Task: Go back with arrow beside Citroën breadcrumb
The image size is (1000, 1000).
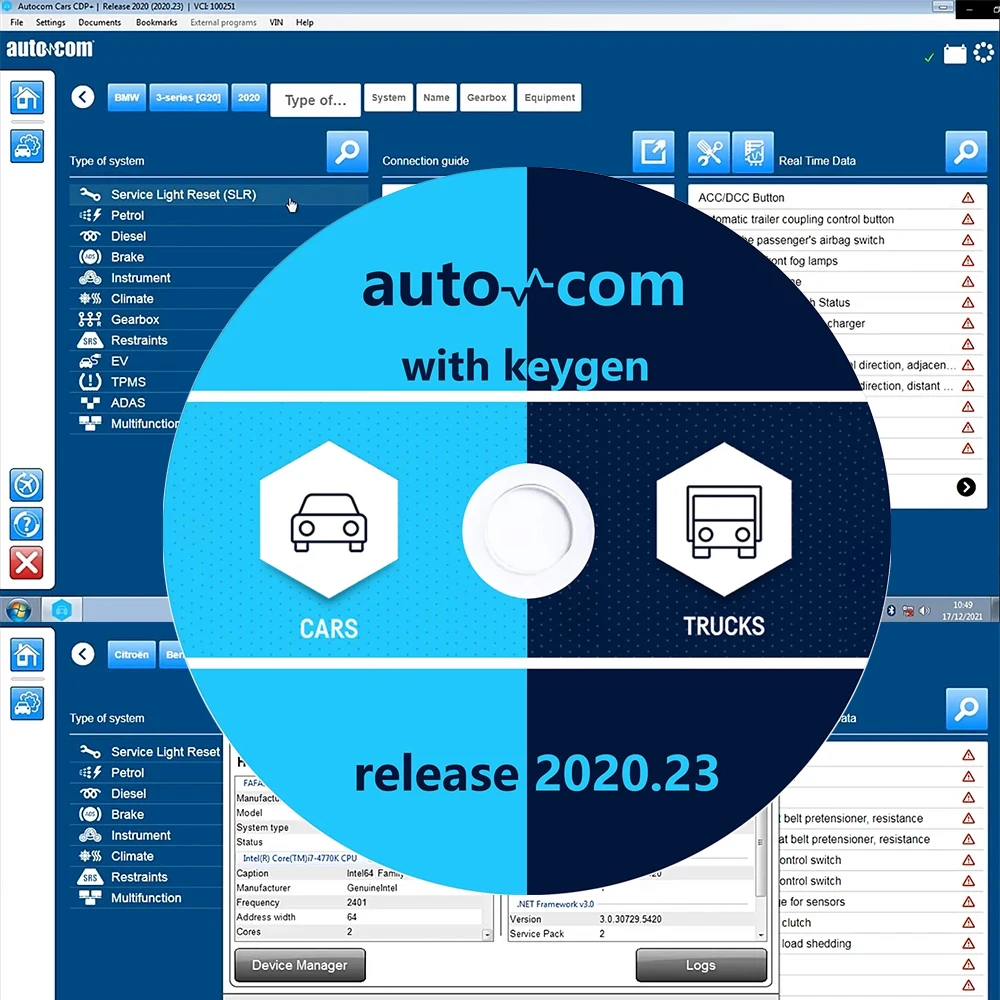Action: [x=83, y=654]
